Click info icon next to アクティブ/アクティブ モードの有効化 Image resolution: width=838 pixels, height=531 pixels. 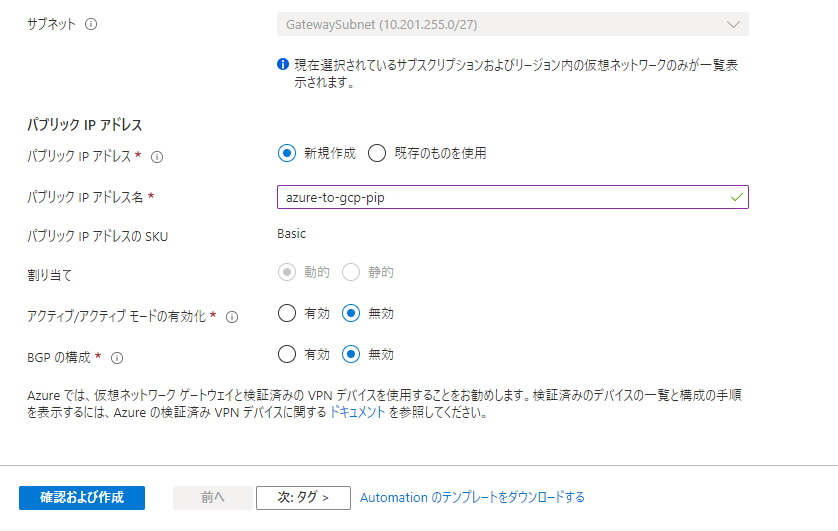pos(231,317)
